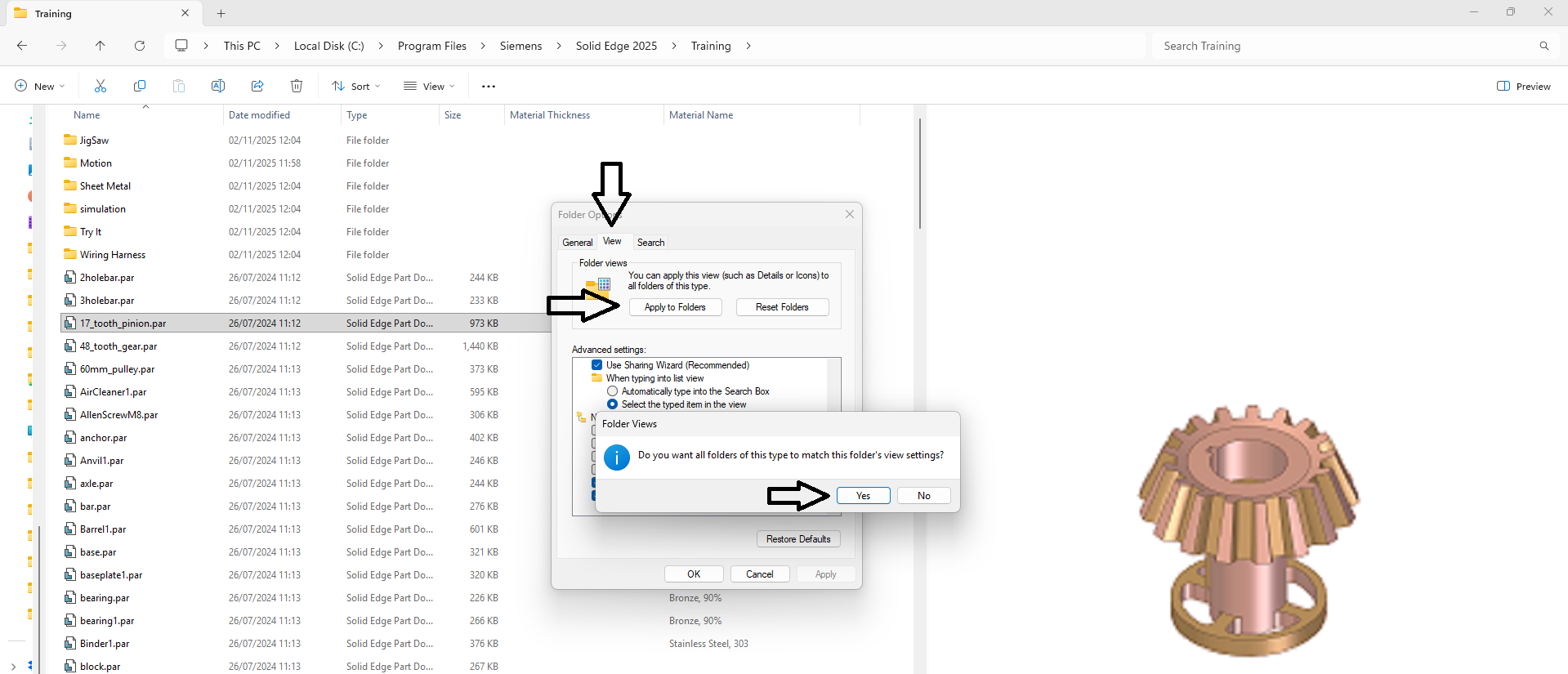Click Reset Folders button
Screen dimensions: 1568x674
[x=782, y=307]
